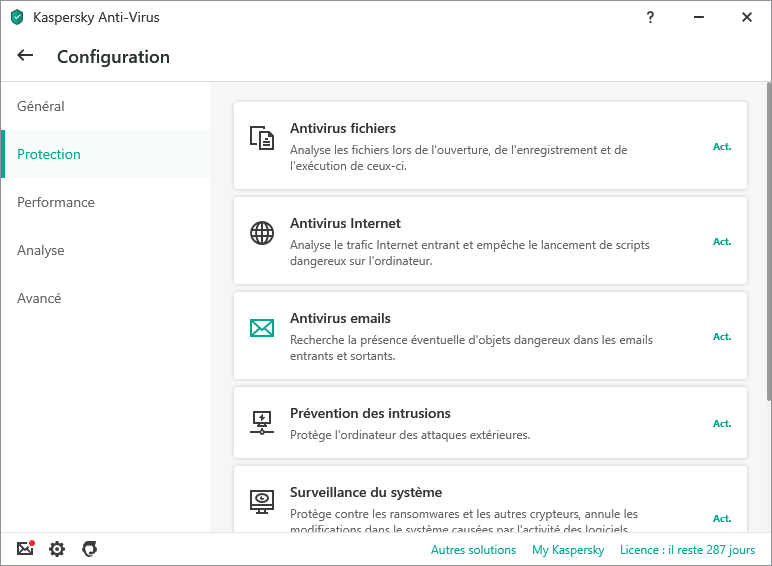772x566 pixels.
Task: Toggle Act. status of Prévention des intrusions
Action: click(722, 424)
